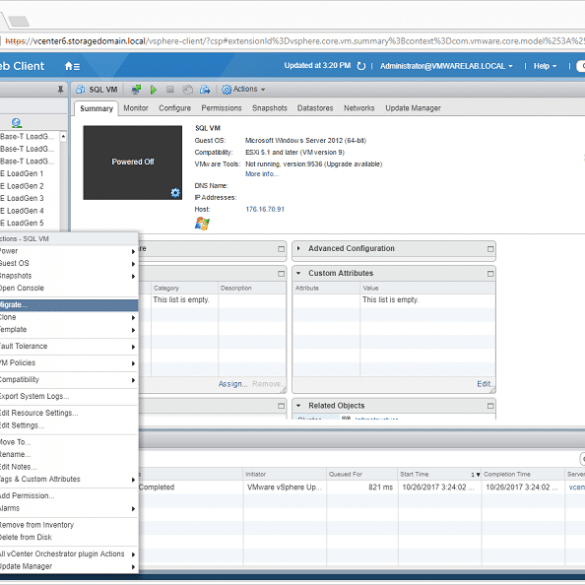Image resolution: width=585 pixels, height=585 pixels.
Task: Switch to the Snapshots tab
Action: (269, 108)
